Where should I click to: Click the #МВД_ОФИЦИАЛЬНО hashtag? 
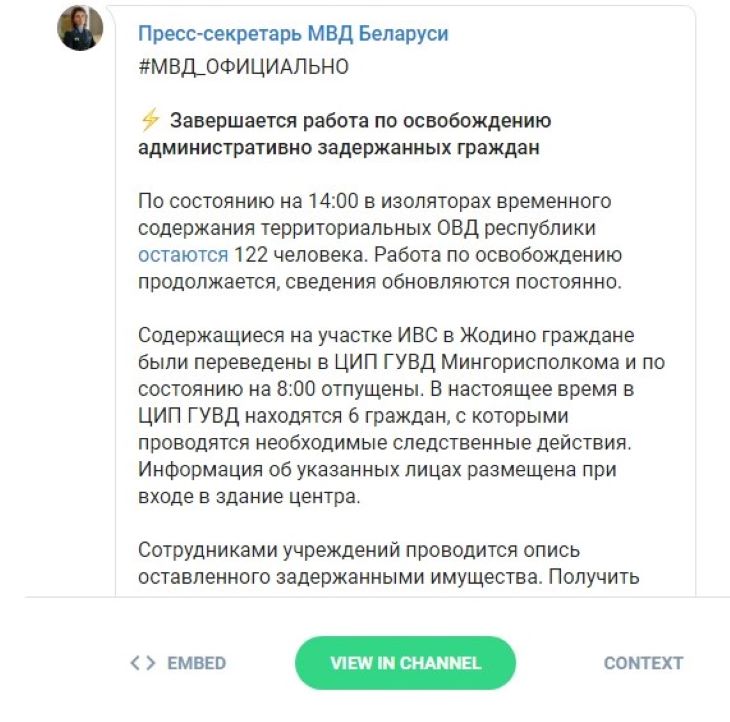point(243,67)
